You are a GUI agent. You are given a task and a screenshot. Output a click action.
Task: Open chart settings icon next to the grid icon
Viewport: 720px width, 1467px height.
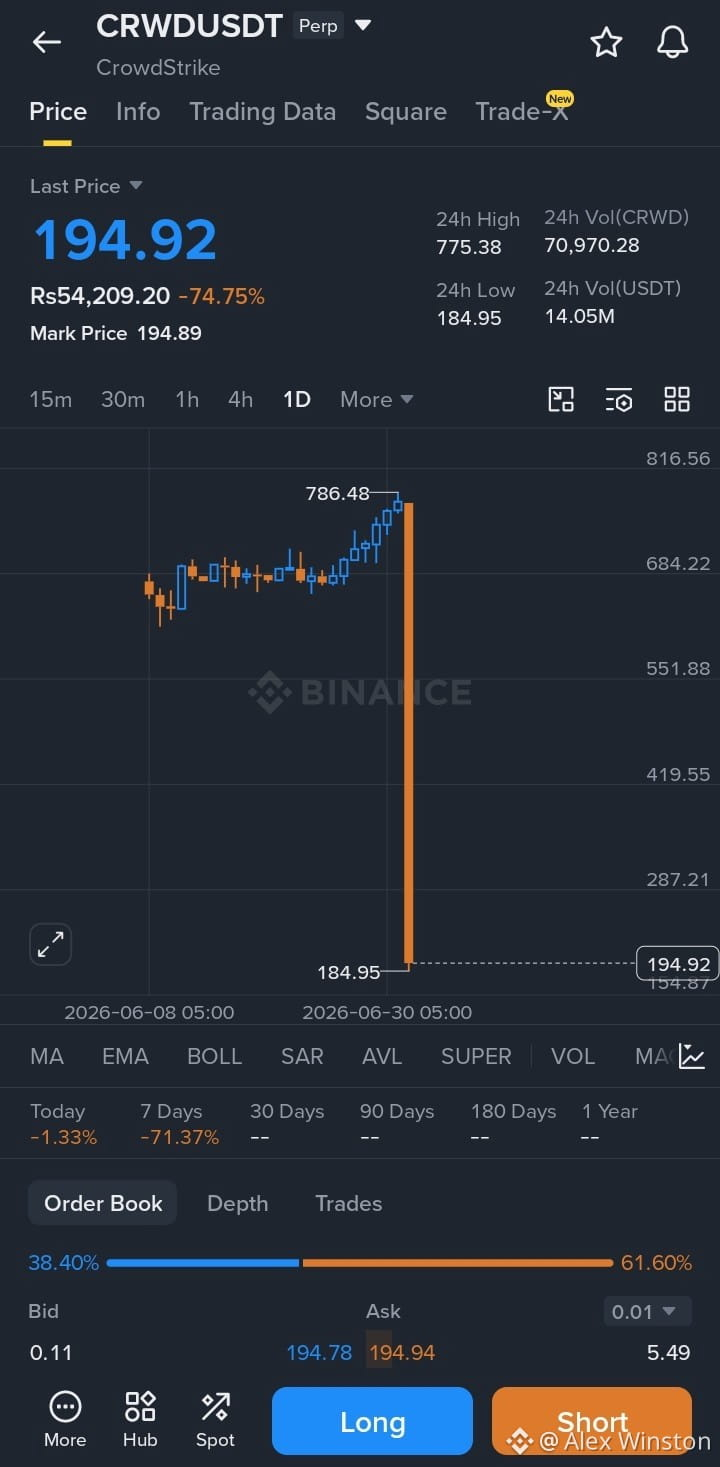coord(619,400)
